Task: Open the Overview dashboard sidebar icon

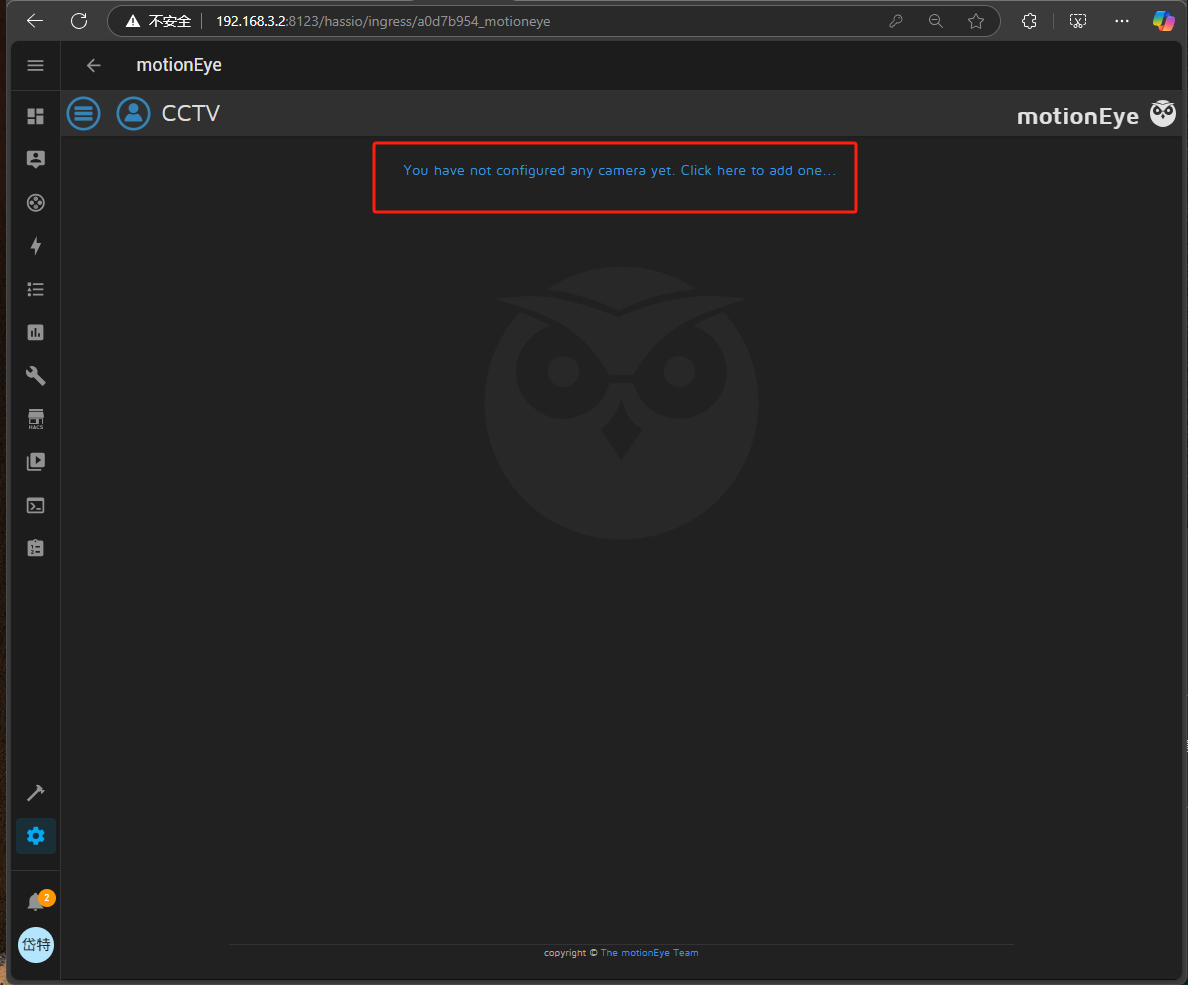Action: pos(36,116)
